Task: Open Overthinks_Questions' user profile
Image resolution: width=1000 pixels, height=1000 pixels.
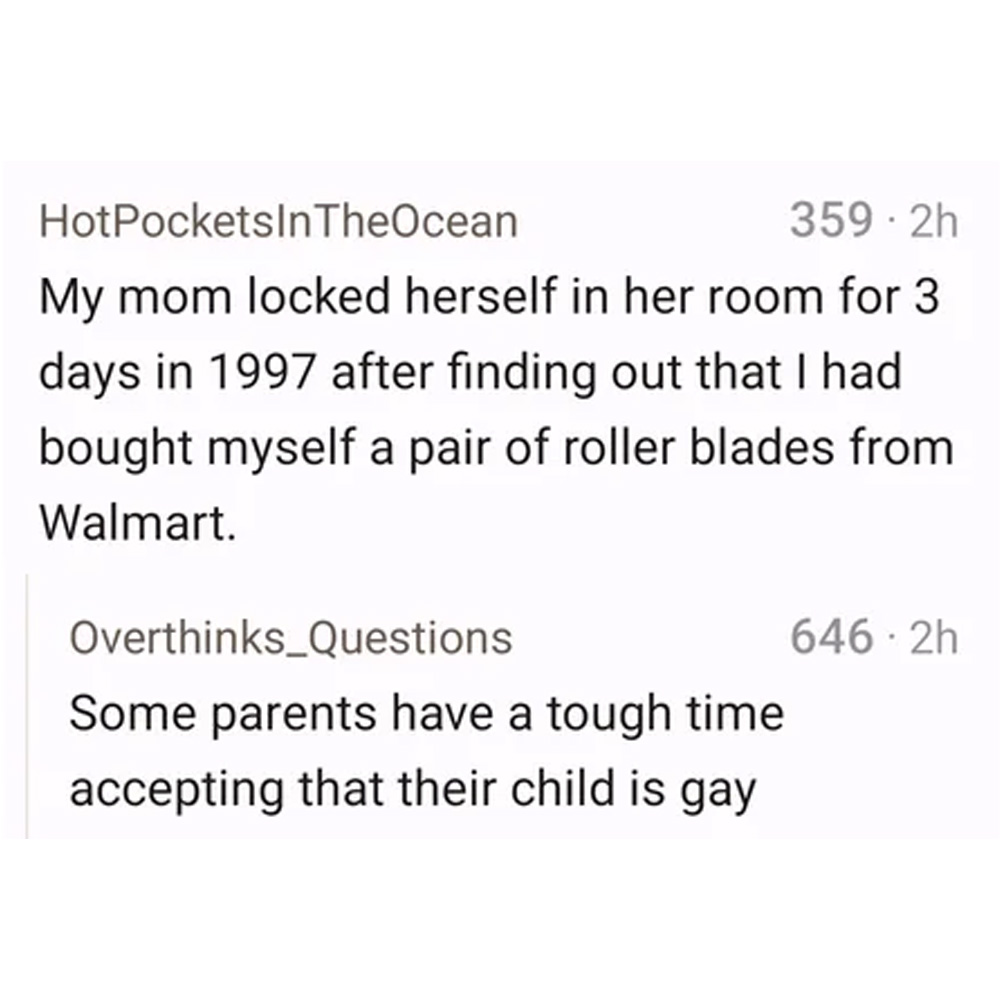Action: coord(289,637)
